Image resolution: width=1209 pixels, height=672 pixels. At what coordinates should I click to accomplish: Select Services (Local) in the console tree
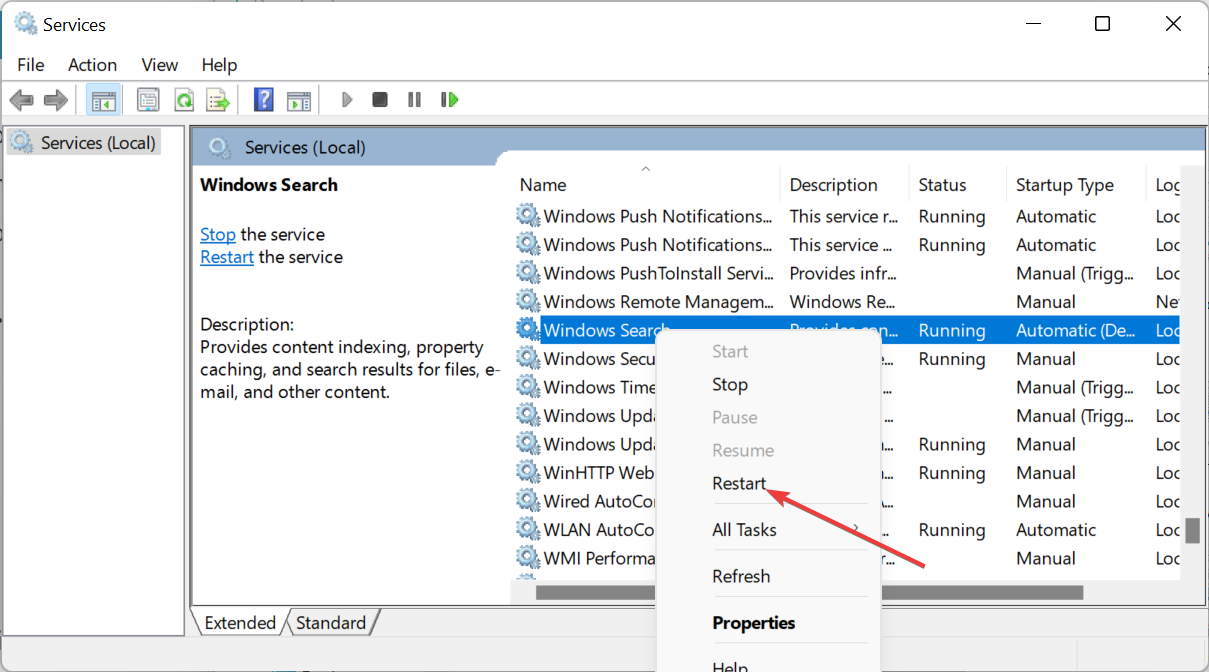click(x=97, y=143)
